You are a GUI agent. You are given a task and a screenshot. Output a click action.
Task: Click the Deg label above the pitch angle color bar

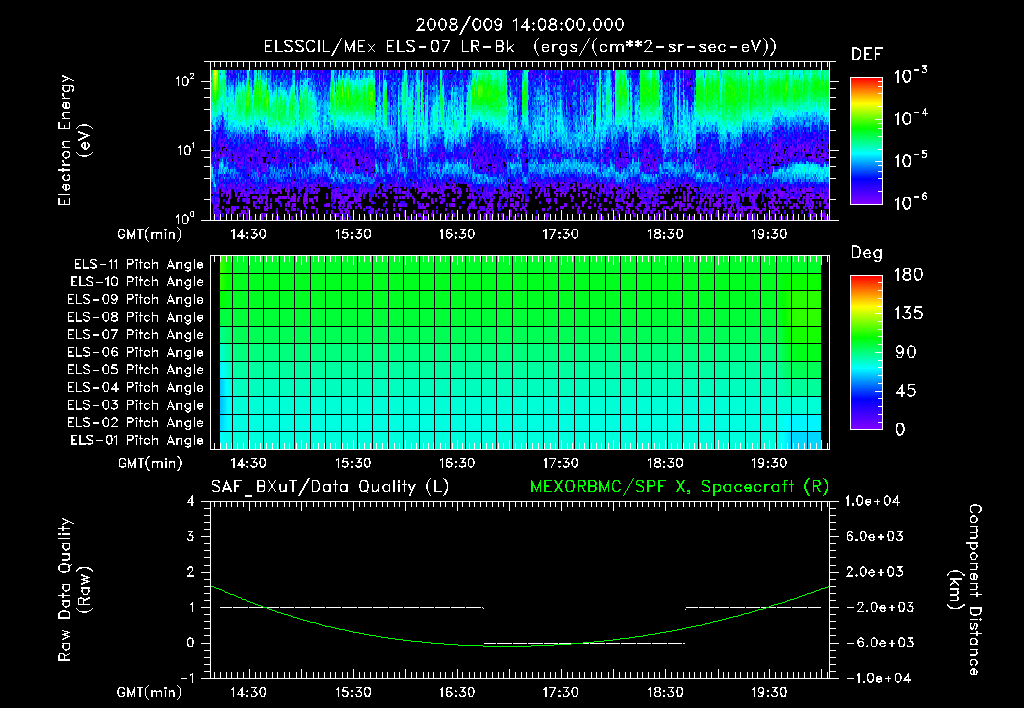tap(867, 253)
